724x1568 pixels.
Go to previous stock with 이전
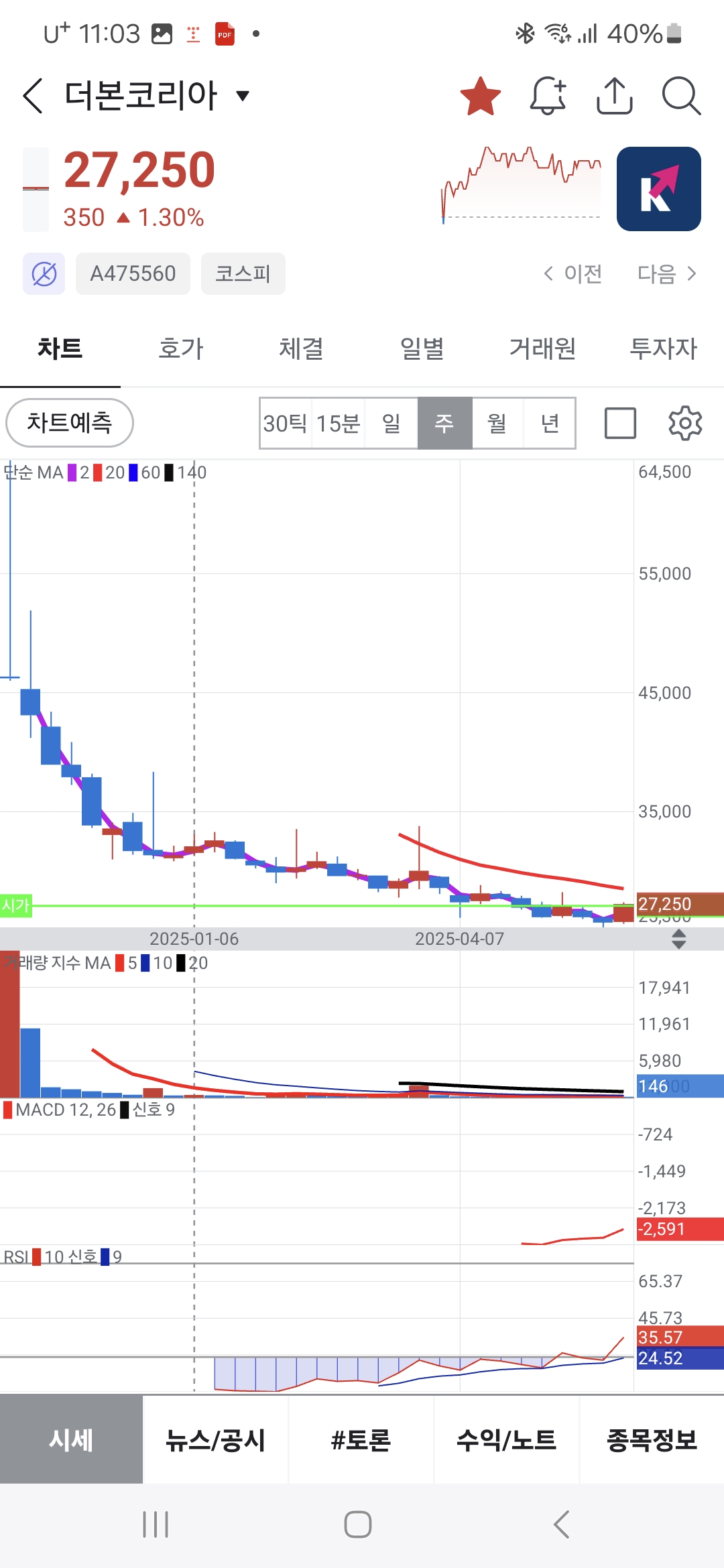coord(573,273)
